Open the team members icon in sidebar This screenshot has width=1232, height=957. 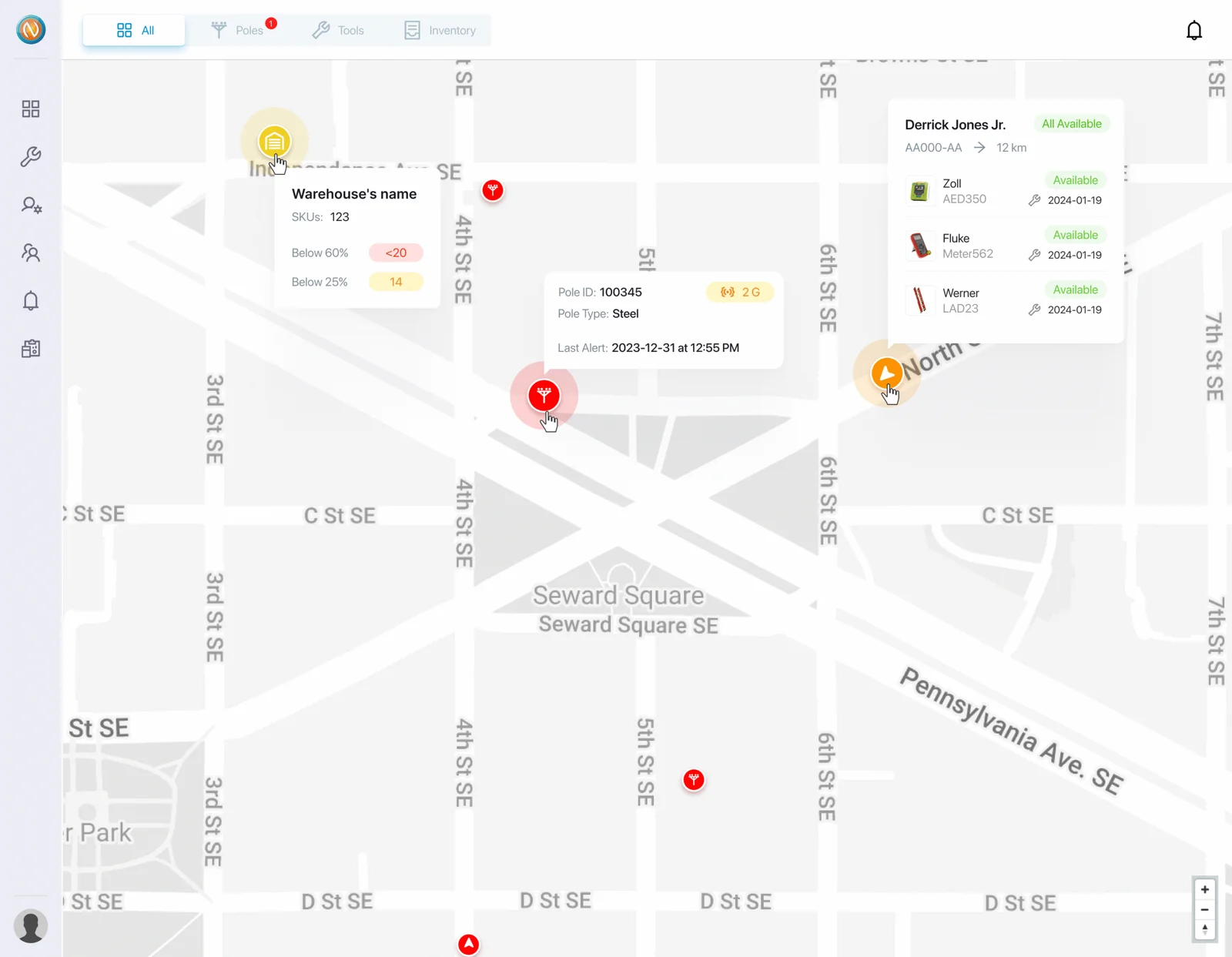[x=31, y=253]
